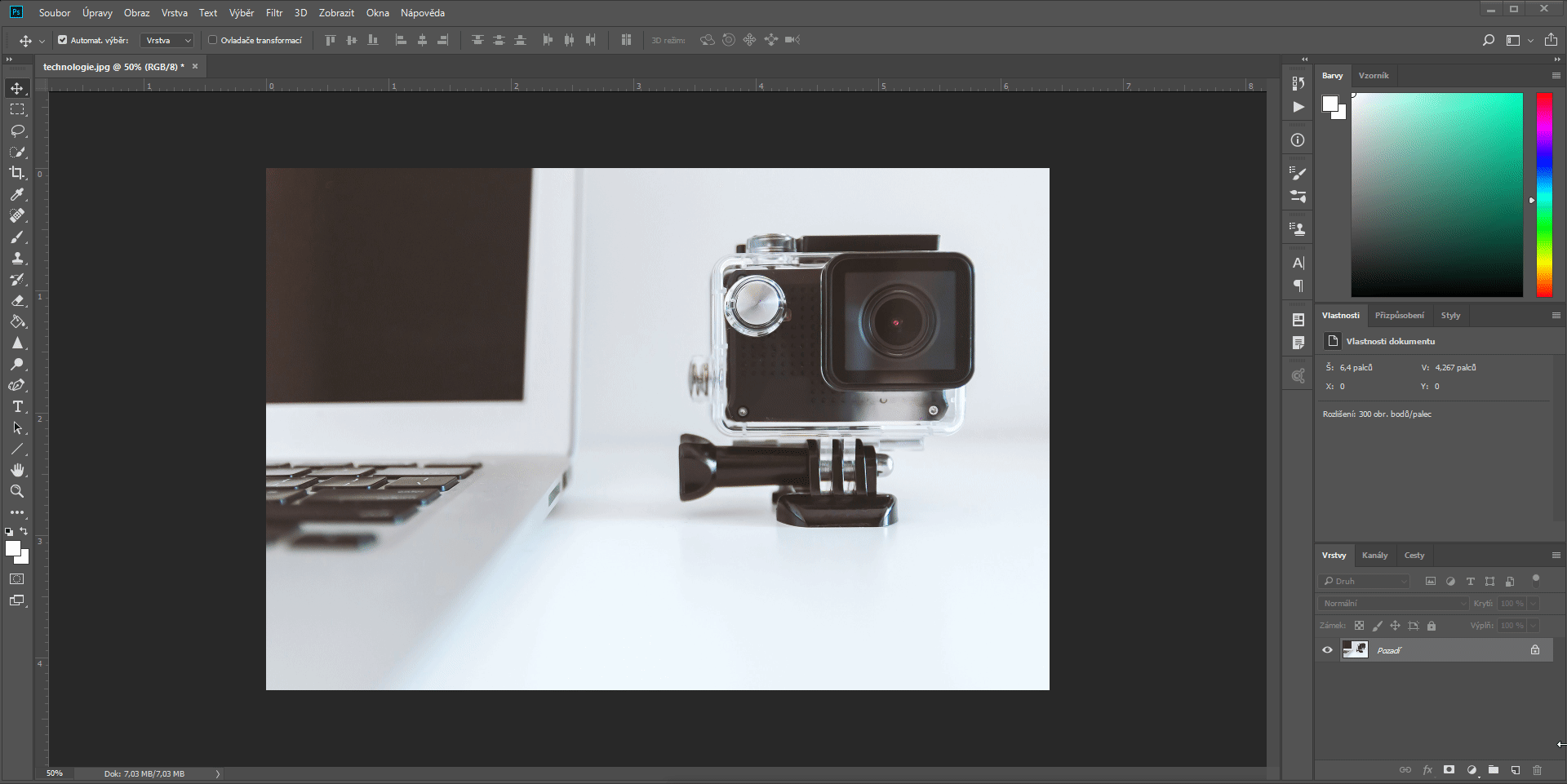Select the Eyedropper tool
The height and width of the screenshot is (784, 1567).
pos(16,195)
